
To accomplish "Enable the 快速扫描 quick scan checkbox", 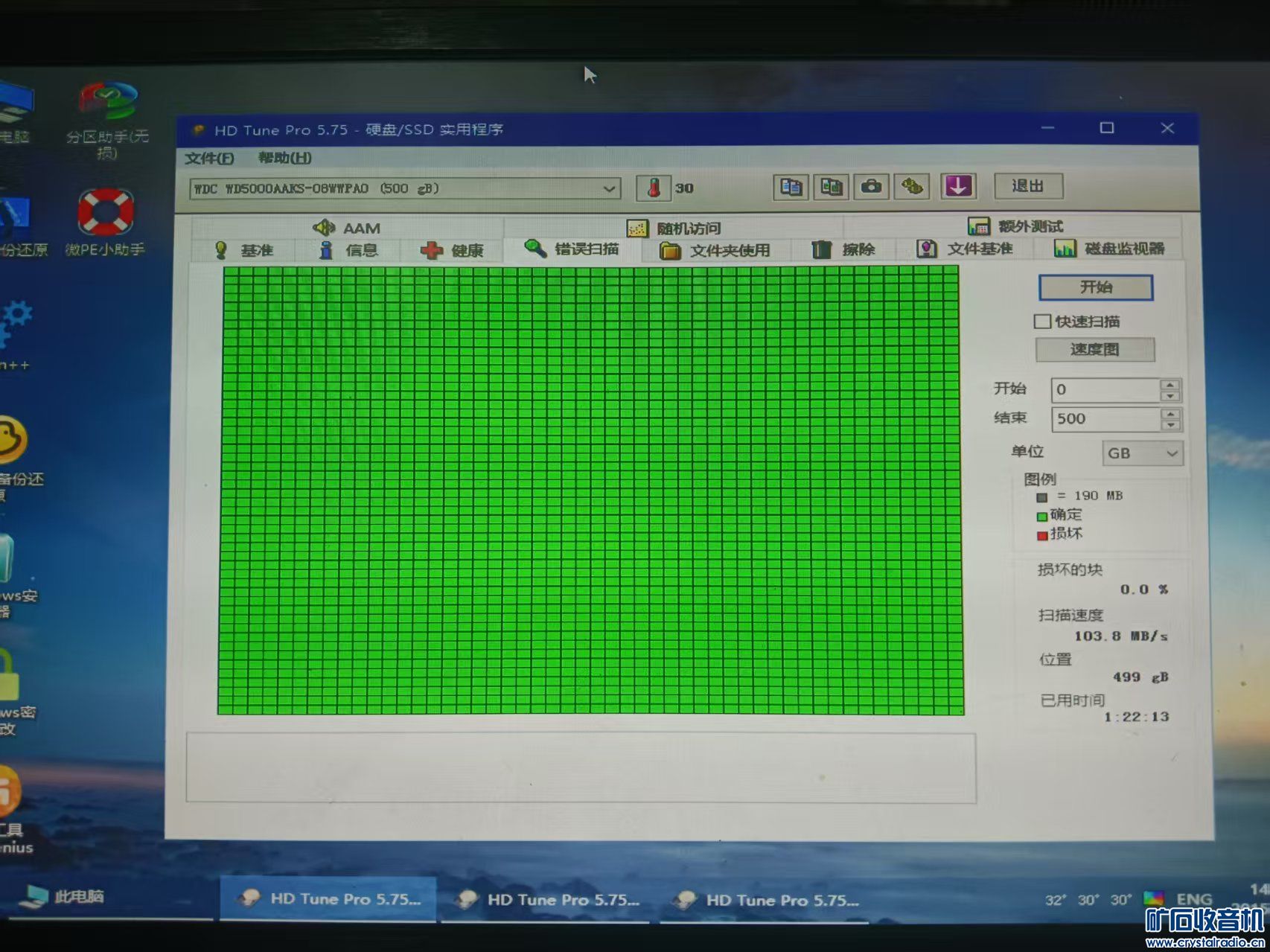I will click(x=1042, y=322).
